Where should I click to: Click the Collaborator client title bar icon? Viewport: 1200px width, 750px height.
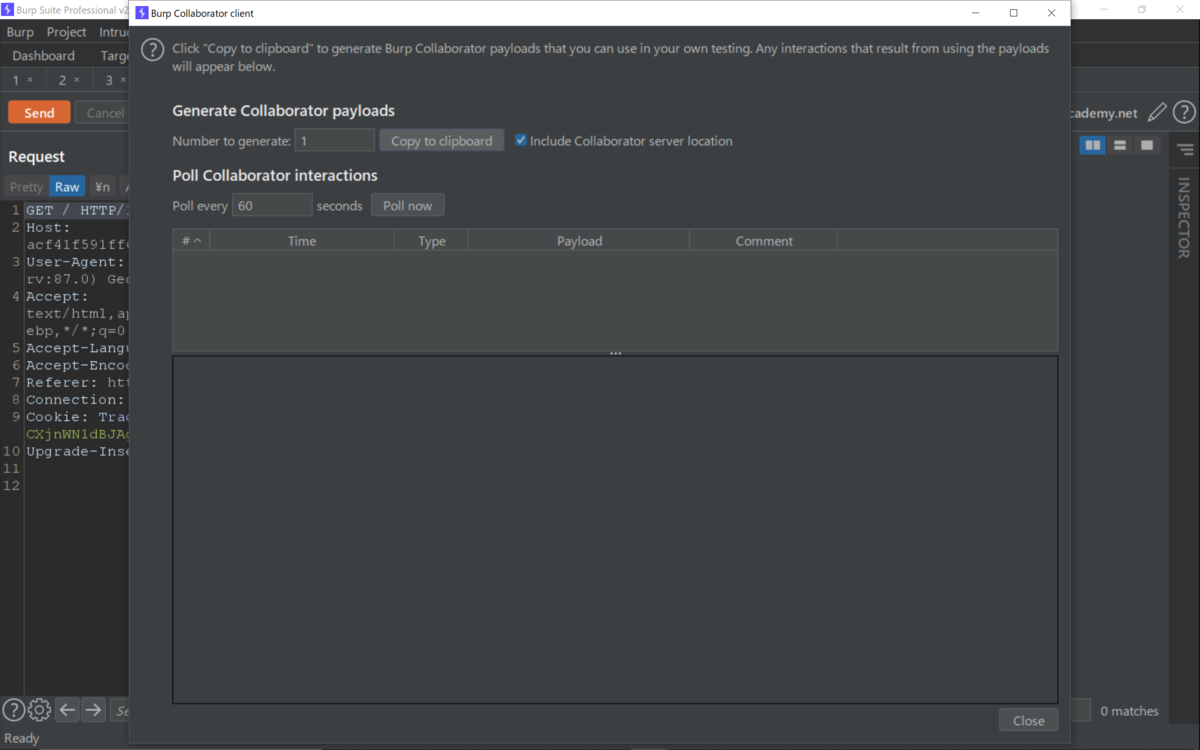(x=141, y=13)
